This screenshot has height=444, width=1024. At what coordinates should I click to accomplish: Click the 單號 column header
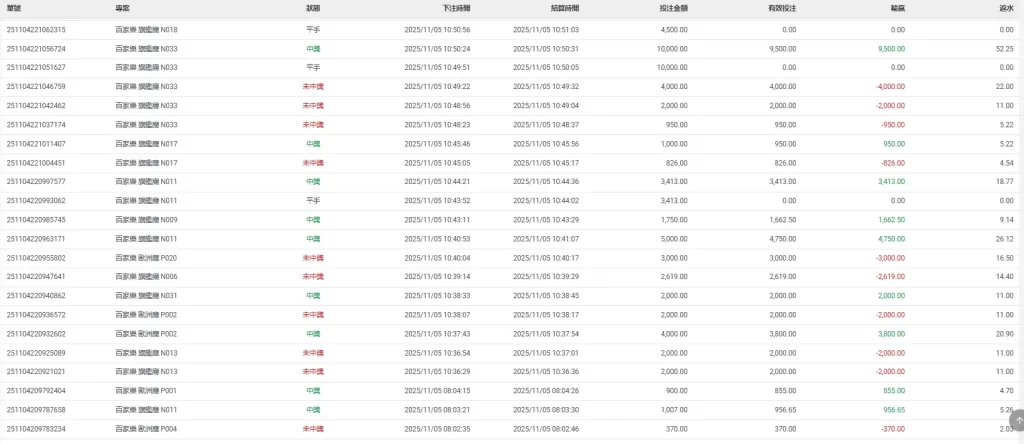pos(15,7)
